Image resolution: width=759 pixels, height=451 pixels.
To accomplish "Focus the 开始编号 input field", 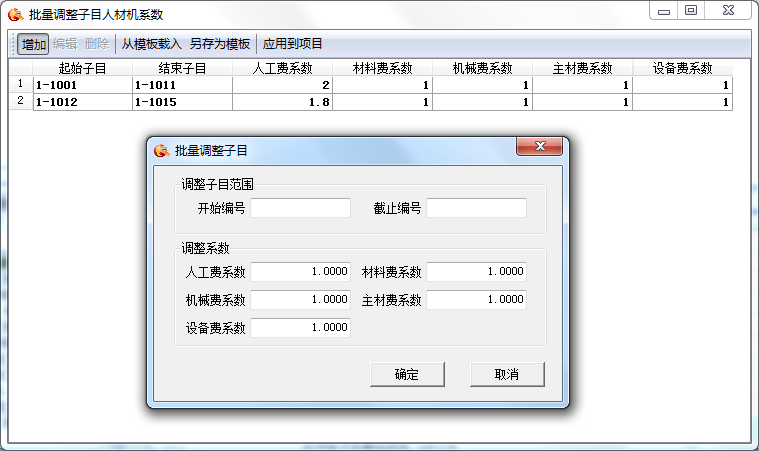I will click(301, 208).
